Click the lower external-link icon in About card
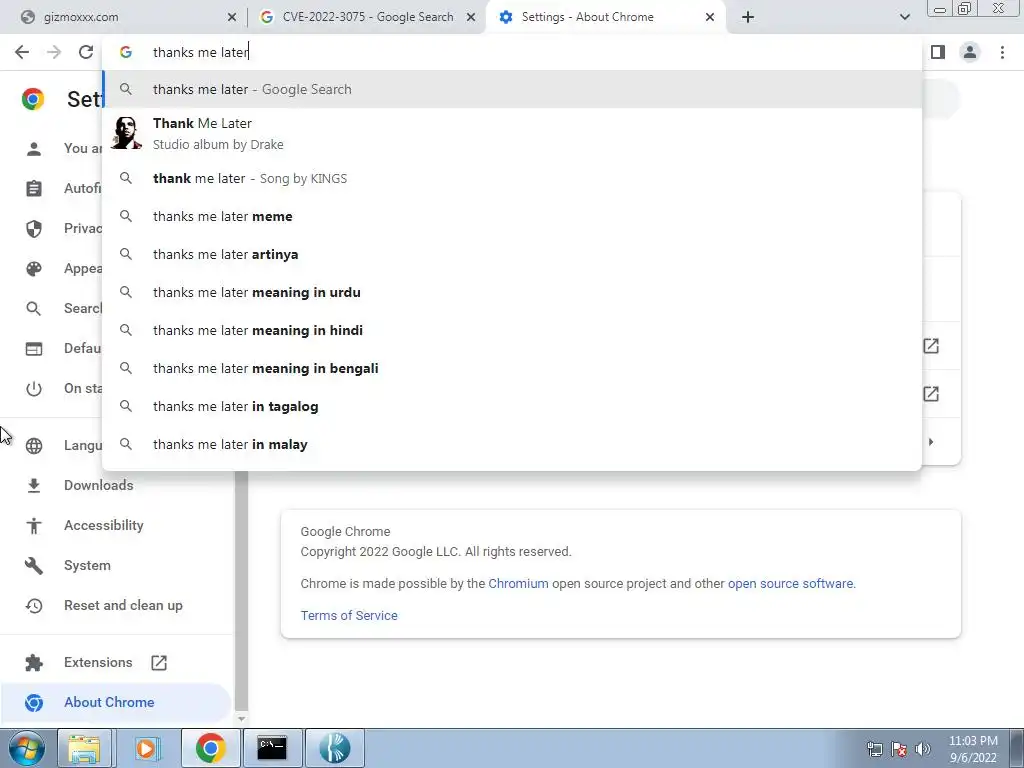Image resolution: width=1024 pixels, height=768 pixels. [x=931, y=394]
